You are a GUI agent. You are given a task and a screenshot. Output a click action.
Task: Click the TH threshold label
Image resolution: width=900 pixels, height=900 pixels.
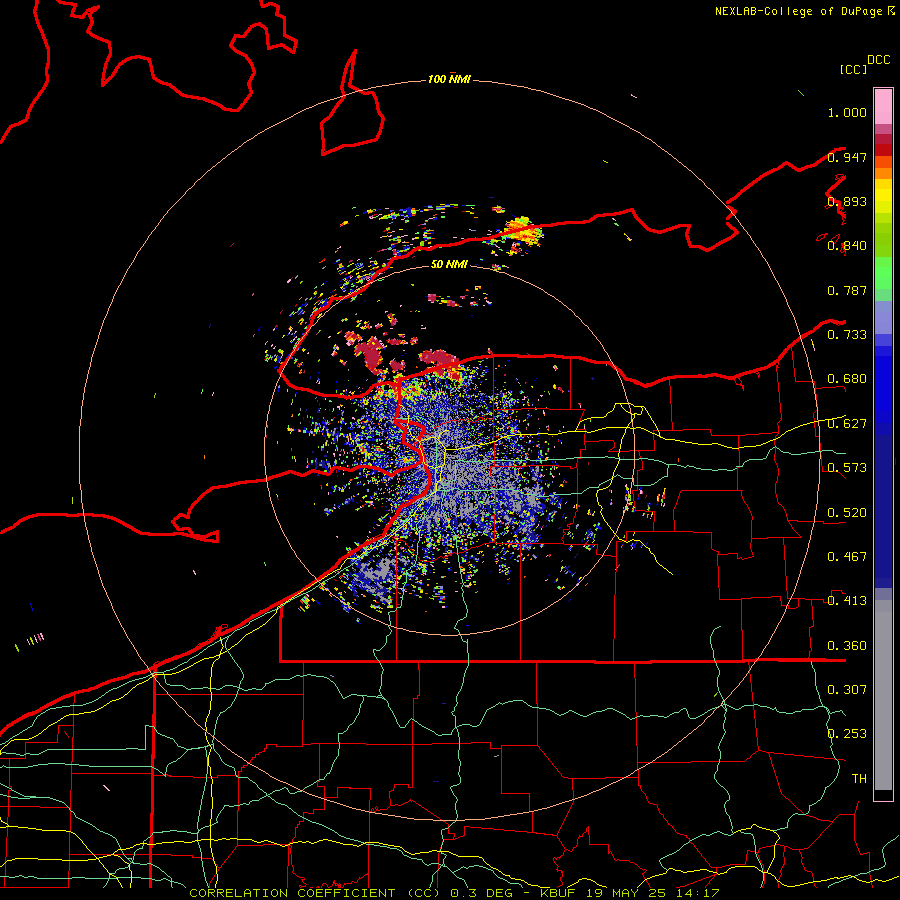859,778
